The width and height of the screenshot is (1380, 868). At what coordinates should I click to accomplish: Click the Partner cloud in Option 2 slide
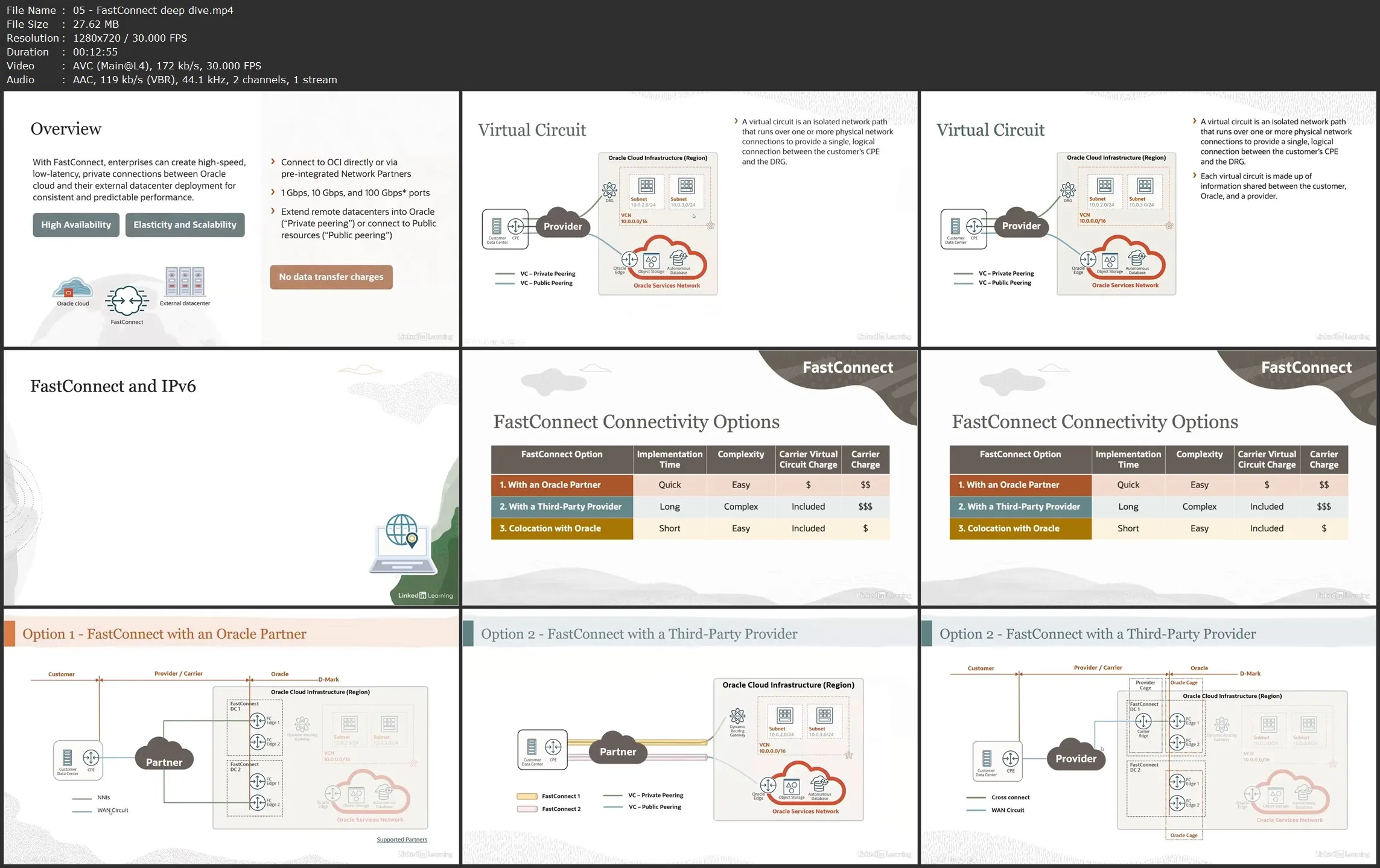(x=617, y=748)
